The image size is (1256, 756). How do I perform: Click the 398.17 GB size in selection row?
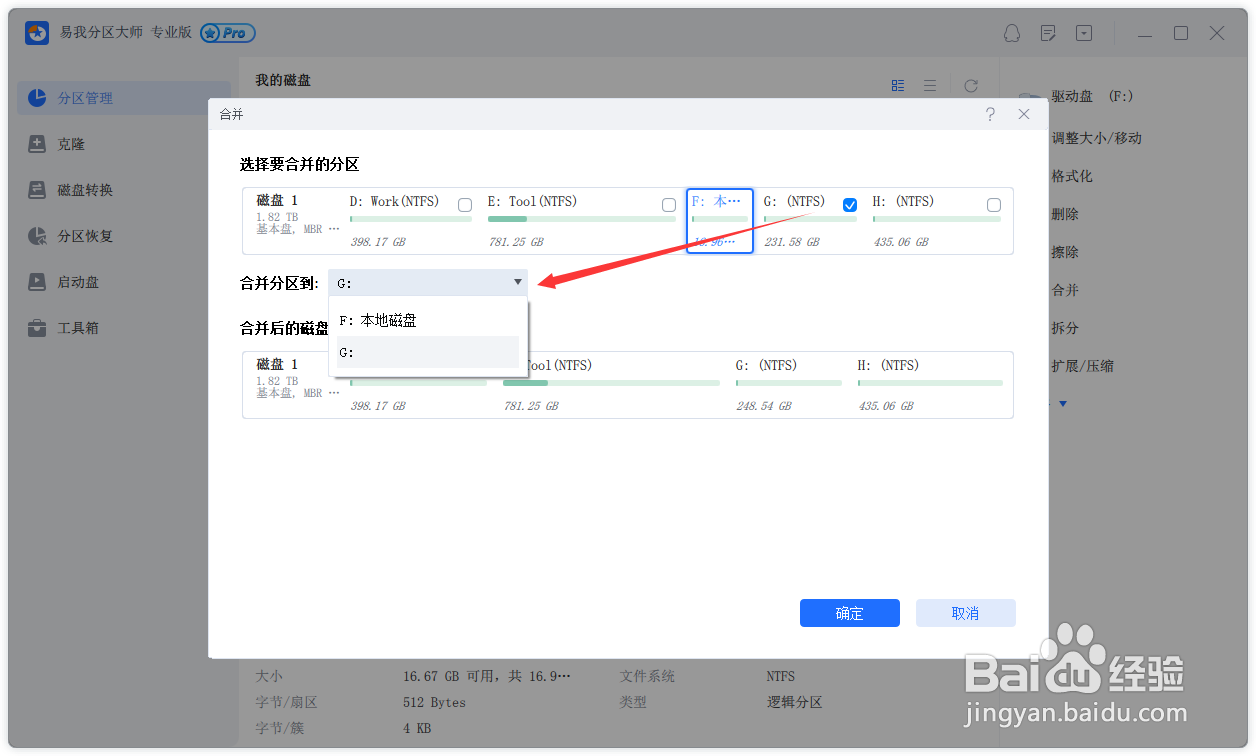378,242
